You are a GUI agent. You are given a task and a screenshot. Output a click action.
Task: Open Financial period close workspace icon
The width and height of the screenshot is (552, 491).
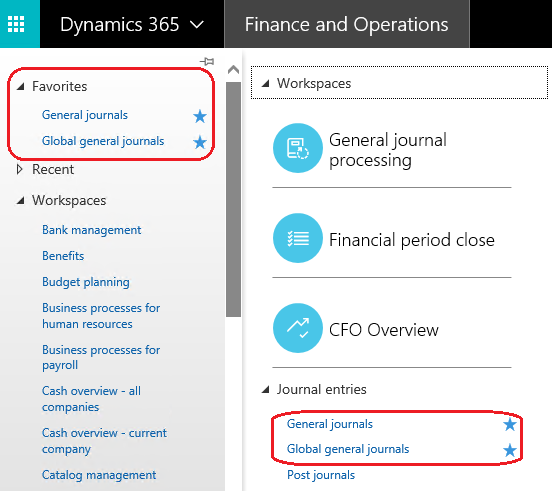click(298, 238)
